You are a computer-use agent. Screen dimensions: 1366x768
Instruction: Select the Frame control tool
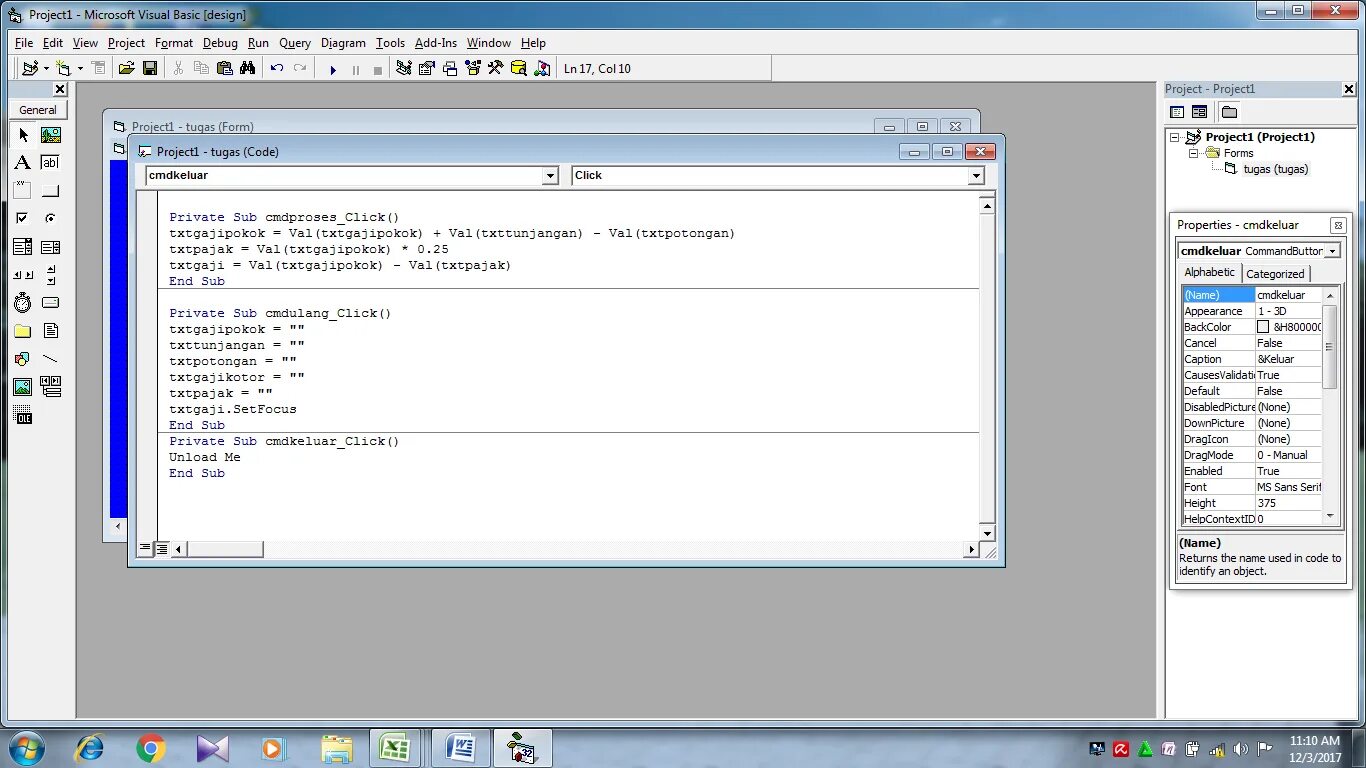click(x=23, y=191)
